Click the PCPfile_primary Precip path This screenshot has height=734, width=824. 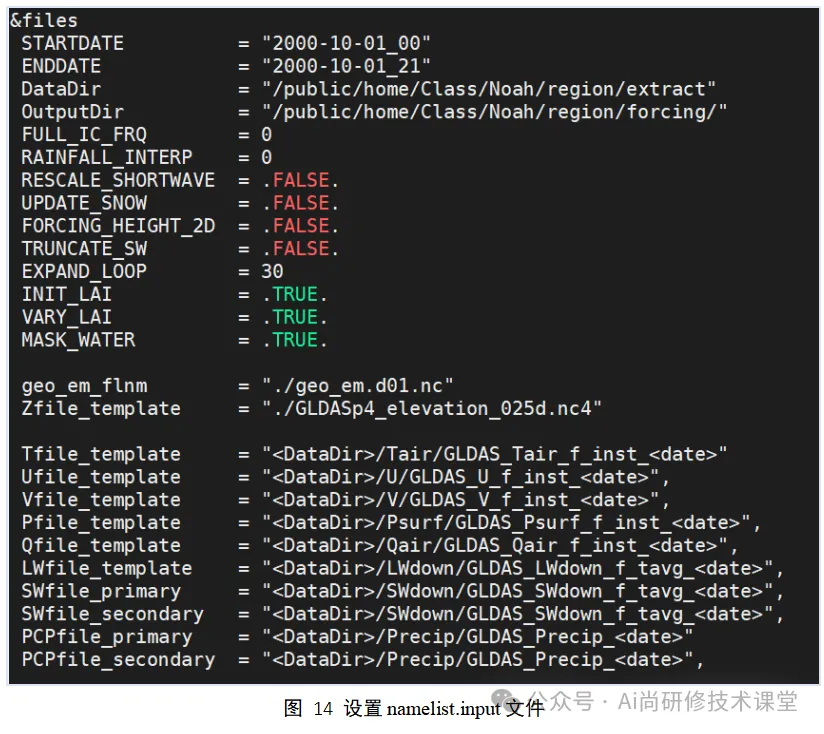point(478,637)
